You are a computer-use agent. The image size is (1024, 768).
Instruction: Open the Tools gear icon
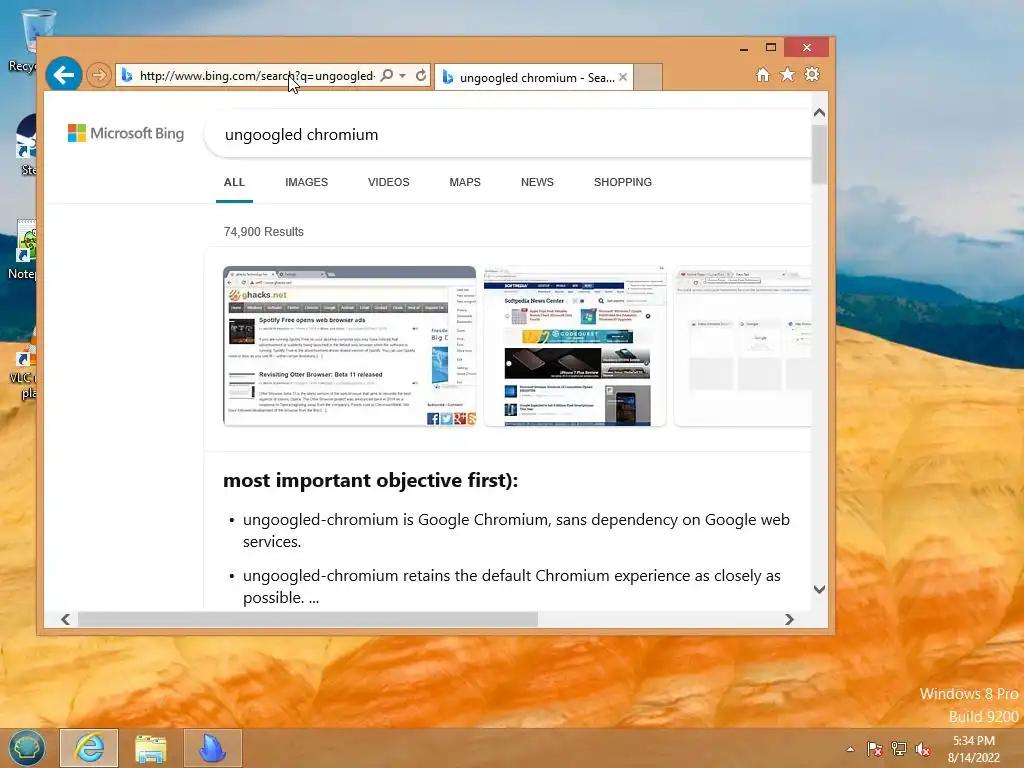tap(812, 74)
